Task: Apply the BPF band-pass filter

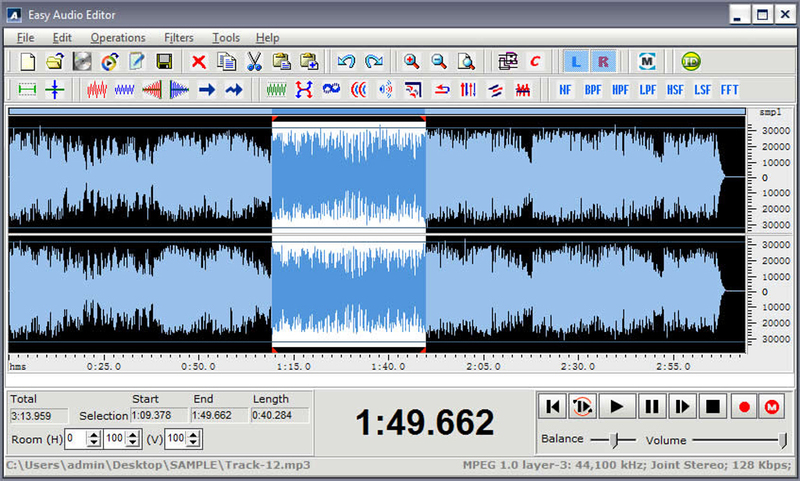Action: [x=593, y=90]
